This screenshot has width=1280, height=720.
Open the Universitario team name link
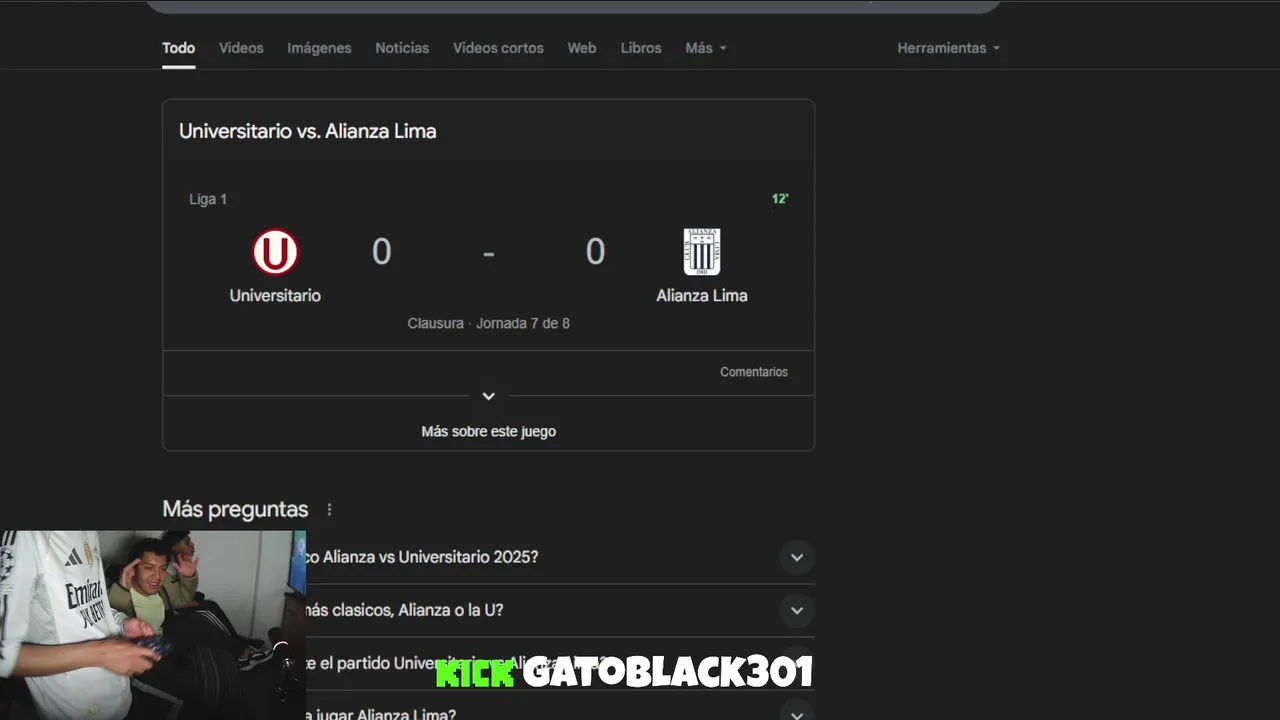tap(275, 296)
